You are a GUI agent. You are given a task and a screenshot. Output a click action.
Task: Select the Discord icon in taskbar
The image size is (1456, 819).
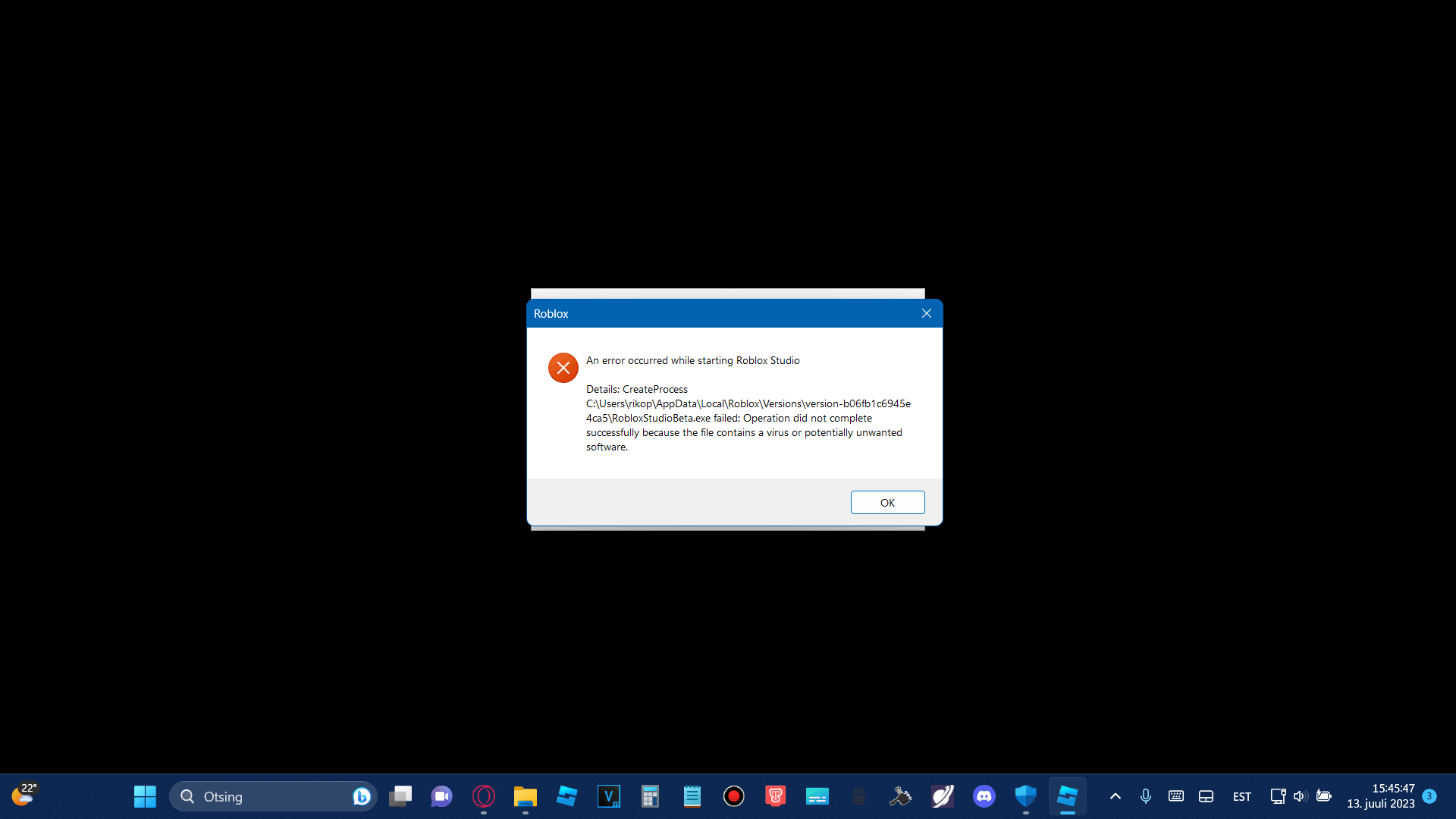point(984,796)
